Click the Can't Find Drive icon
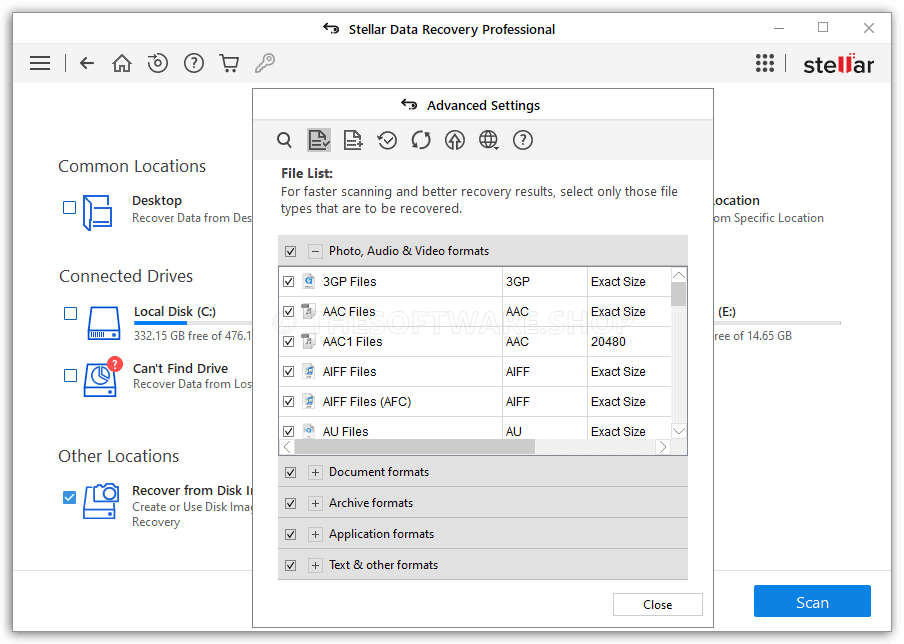This screenshot has height=644, width=904. [x=103, y=377]
